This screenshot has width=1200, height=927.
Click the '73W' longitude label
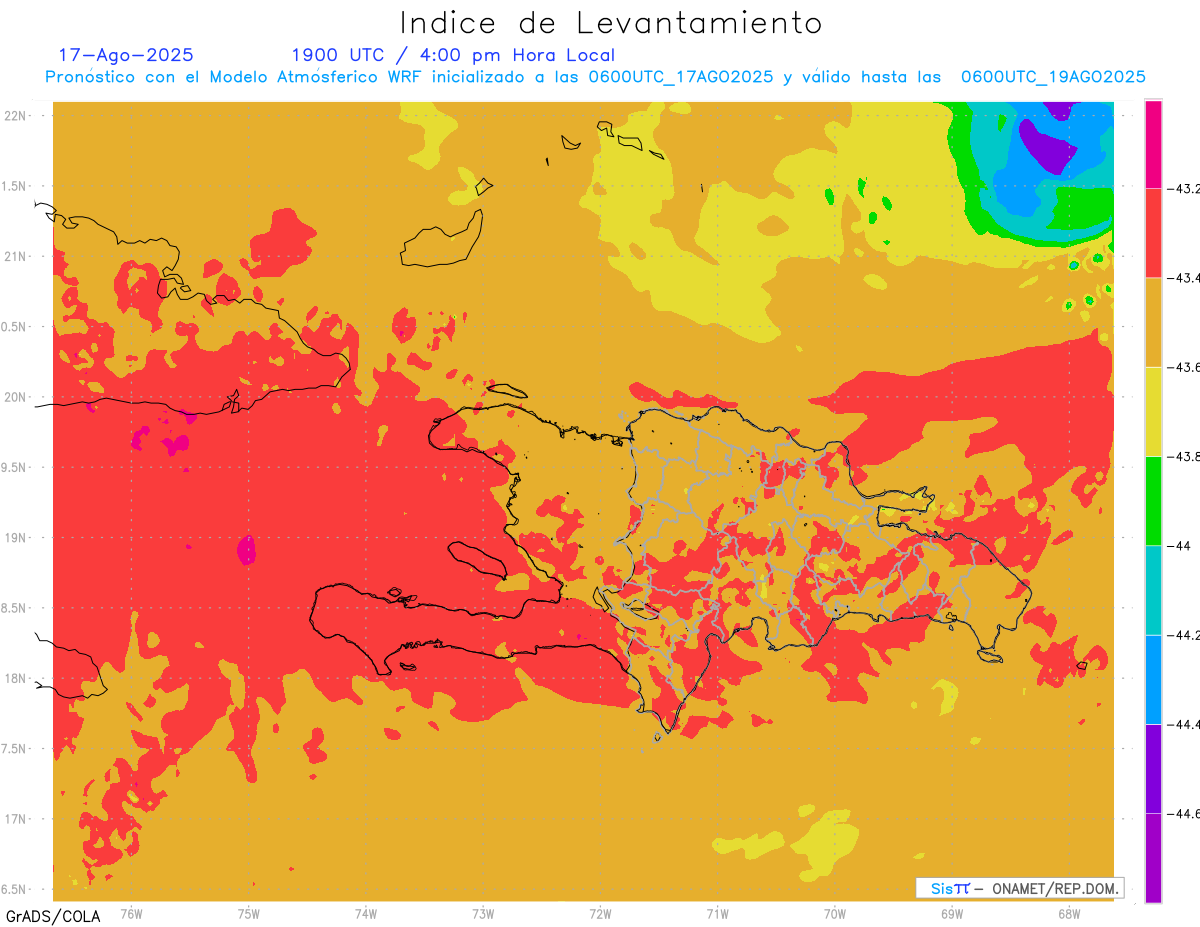483,913
